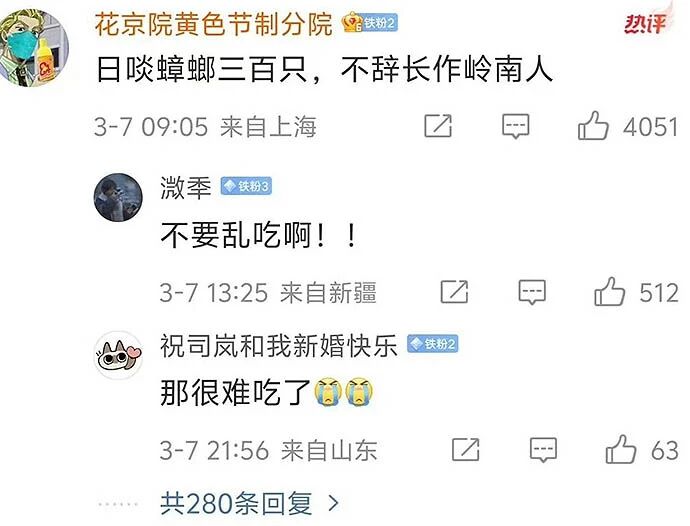Open 潋季's avatar
Image resolution: width=690 pixels, height=526 pixels.
118,197
